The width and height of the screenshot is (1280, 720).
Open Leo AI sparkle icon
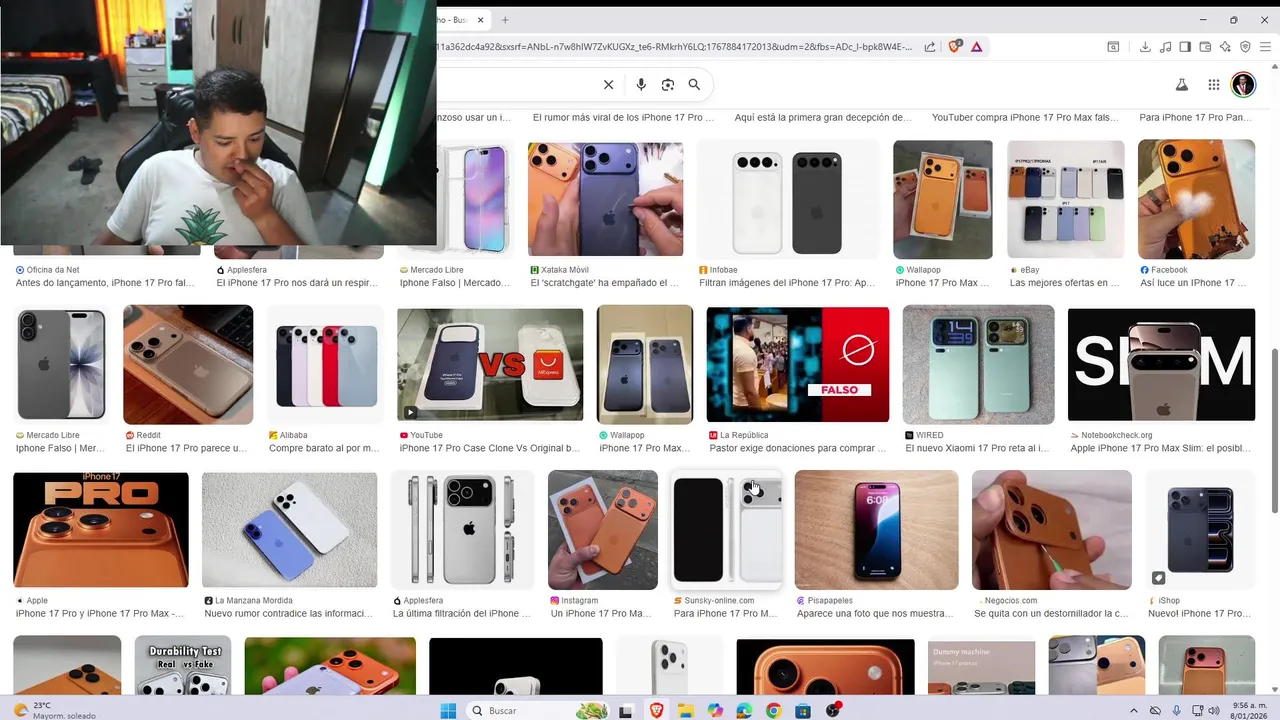pyautogui.click(x=1225, y=47)
